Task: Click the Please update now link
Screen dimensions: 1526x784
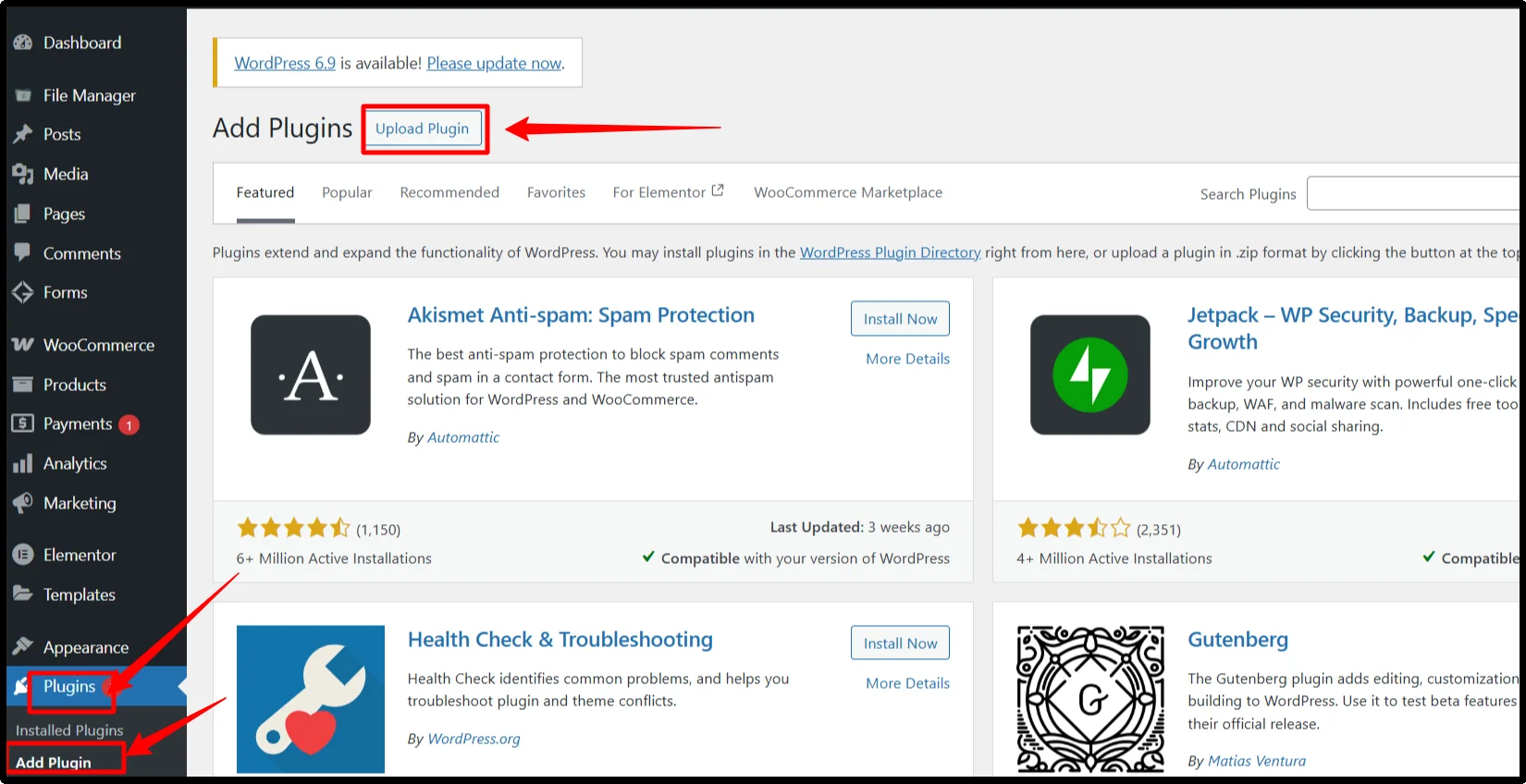Action: point(494,63)
